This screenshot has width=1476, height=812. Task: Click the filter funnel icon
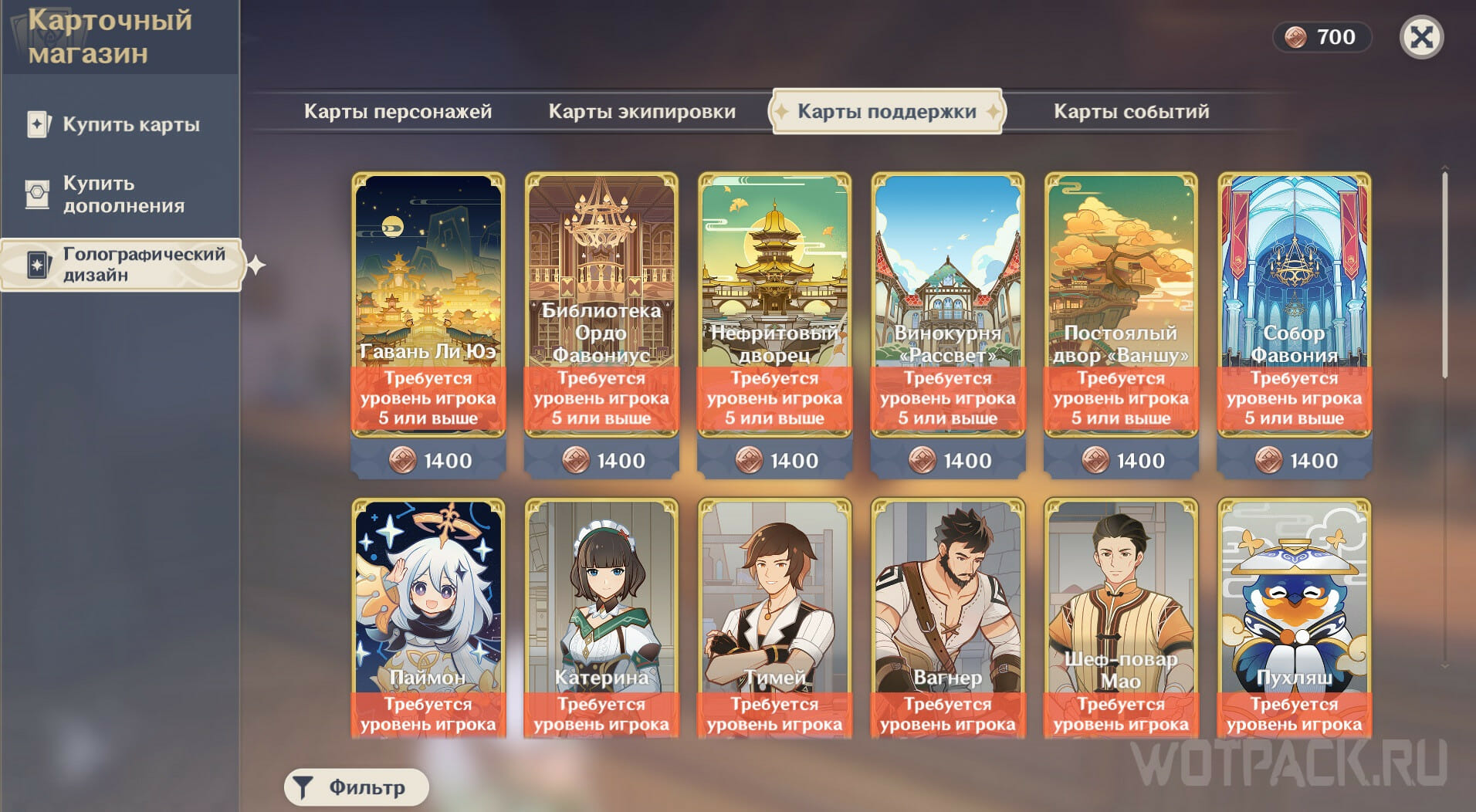303,787
